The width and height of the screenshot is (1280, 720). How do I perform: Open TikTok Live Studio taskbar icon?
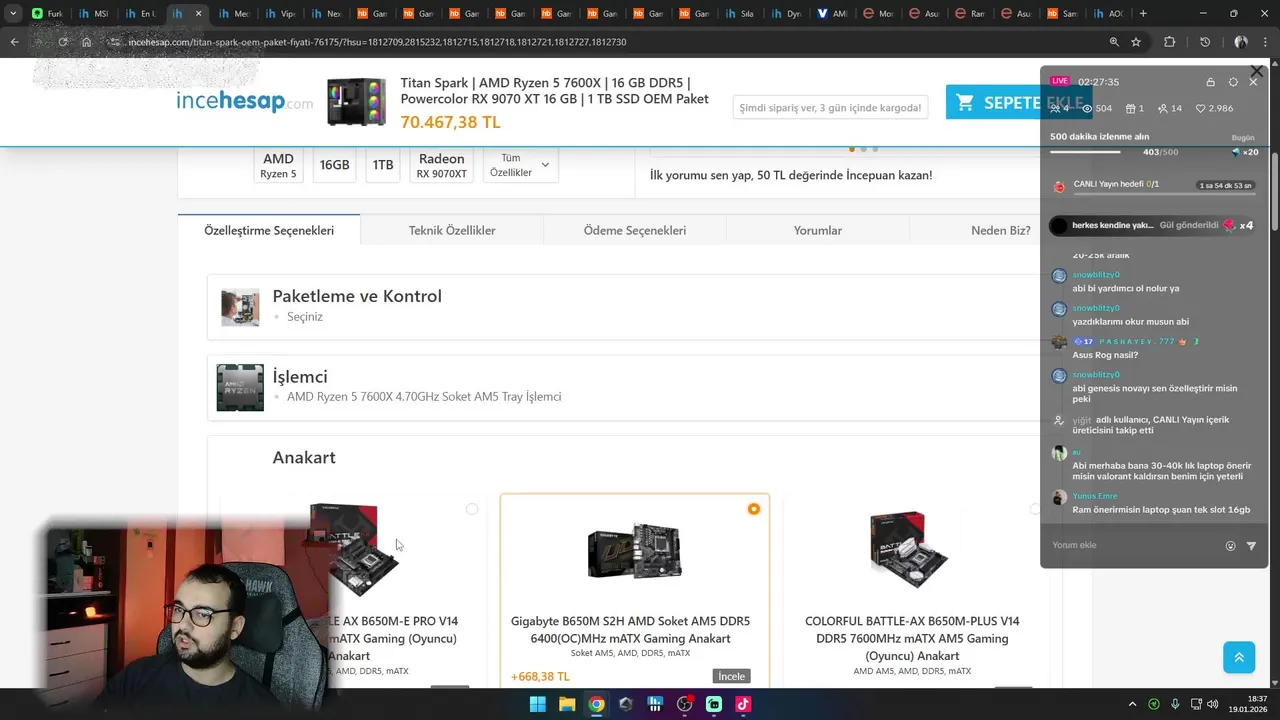[743, 704]
